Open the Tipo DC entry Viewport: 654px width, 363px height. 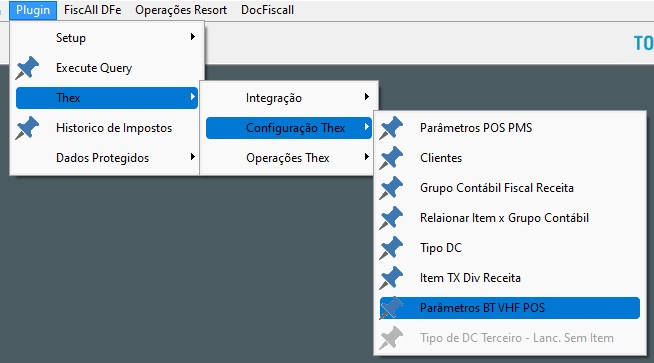510,248
